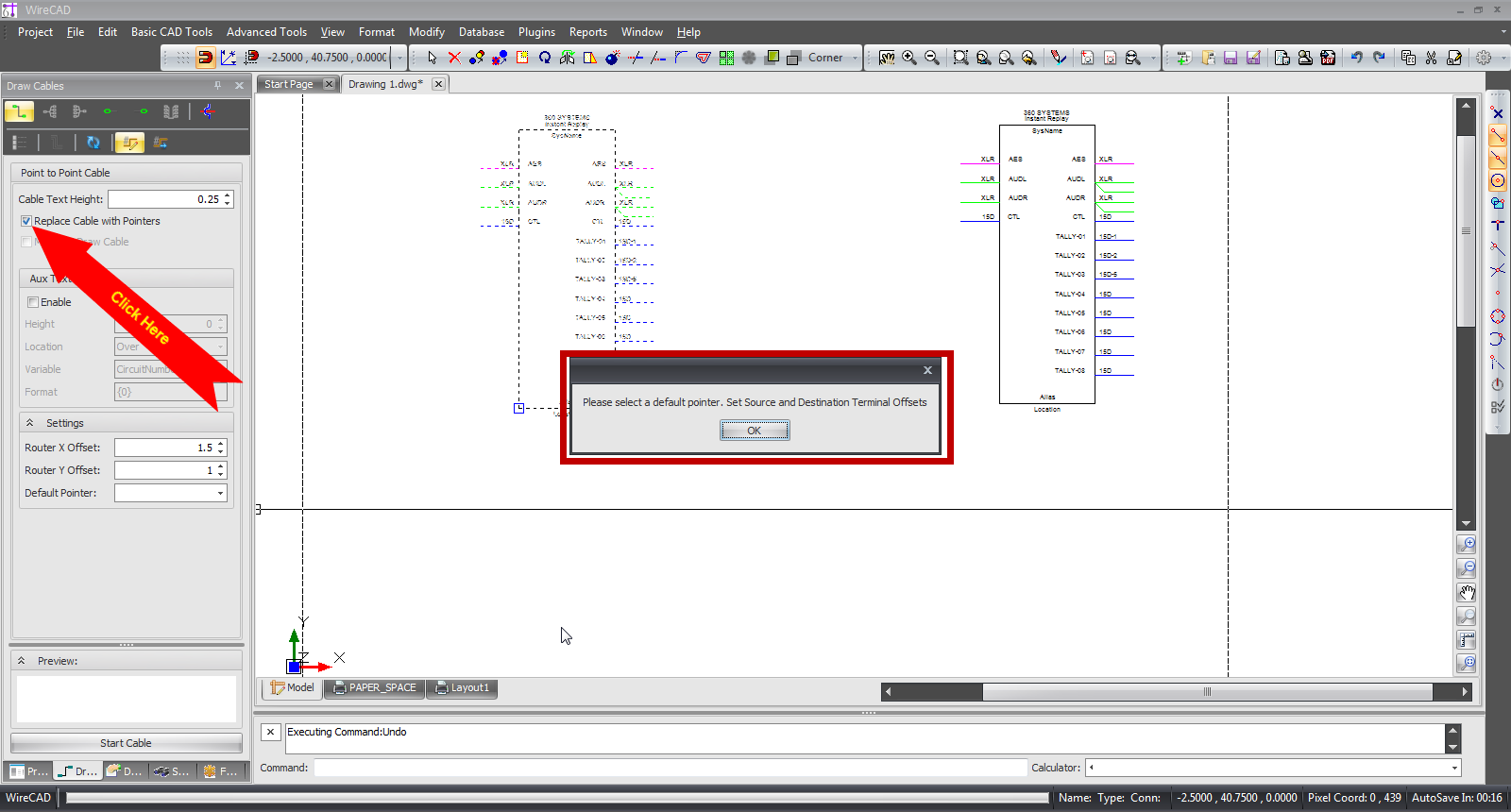Viewport: 1511px width, 812px height.
Task: Click the coordinate axes icon
Action: [x=229, y=58]
